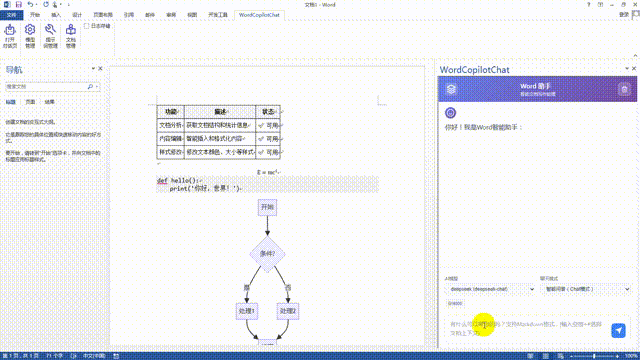This screenshot has width=640, height=360.
Task: Click the Redo icon in quick access toolbar
Action: tap(46, 4)
